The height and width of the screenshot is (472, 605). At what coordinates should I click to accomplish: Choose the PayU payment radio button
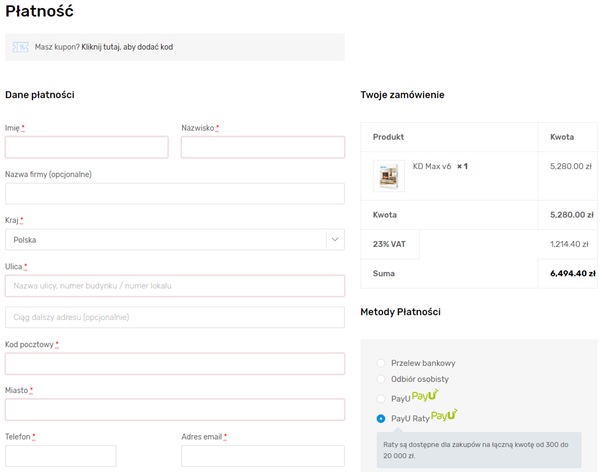point(381,398)
